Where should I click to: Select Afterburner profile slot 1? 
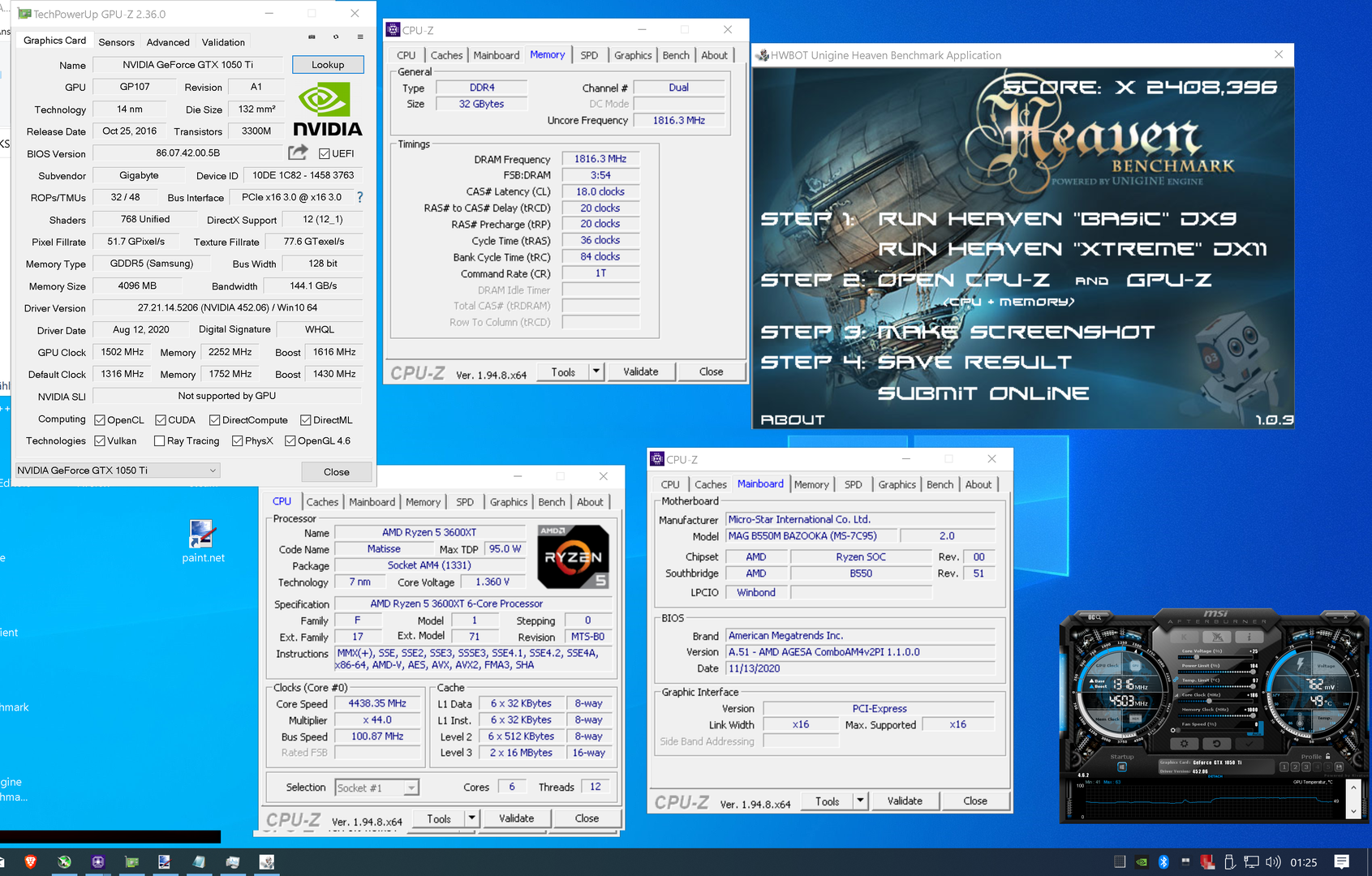click(x=1284, y=767)
